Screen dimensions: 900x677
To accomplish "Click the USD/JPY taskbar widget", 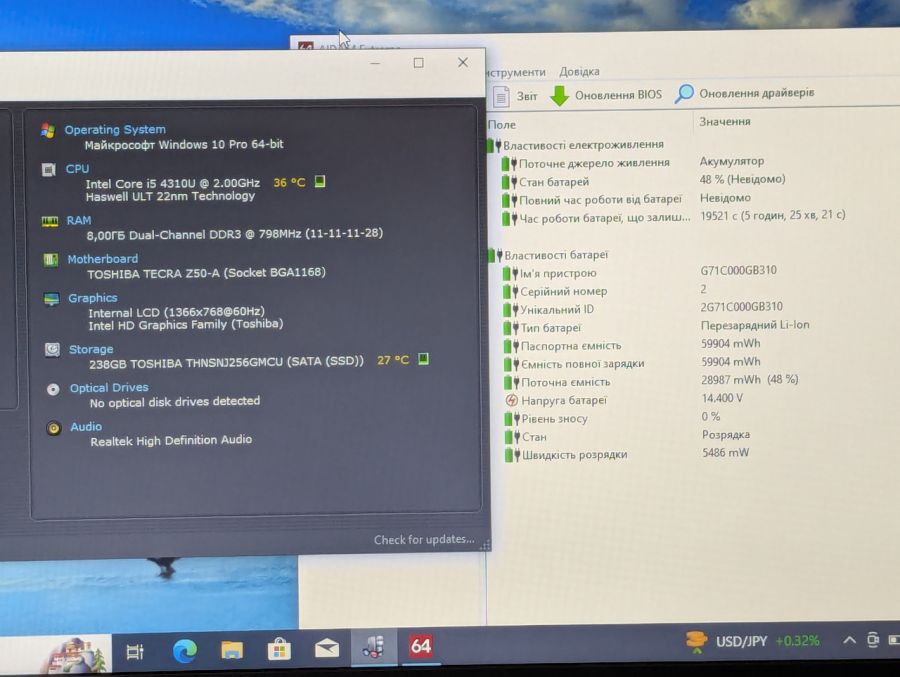I will click(752, 641).
